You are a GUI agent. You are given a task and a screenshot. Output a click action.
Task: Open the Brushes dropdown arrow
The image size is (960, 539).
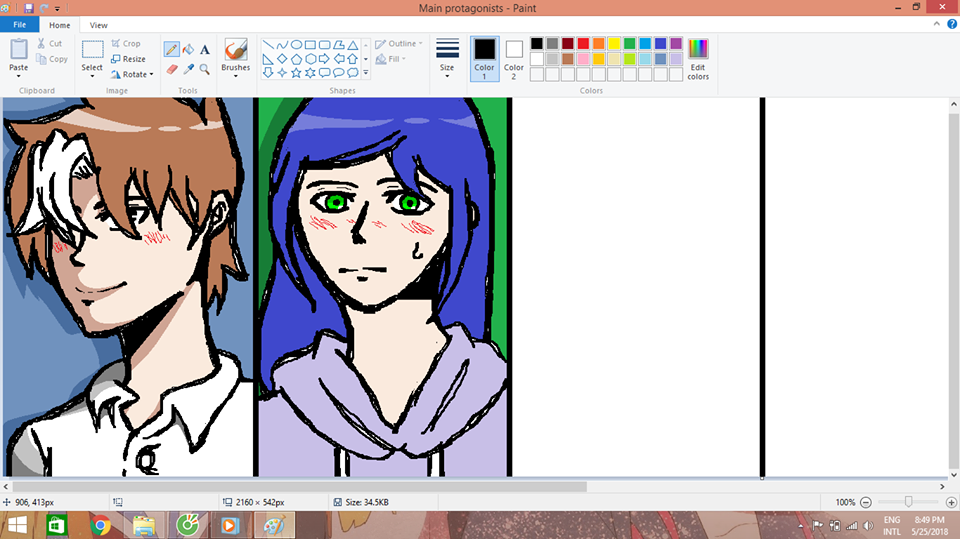(236, 77)
